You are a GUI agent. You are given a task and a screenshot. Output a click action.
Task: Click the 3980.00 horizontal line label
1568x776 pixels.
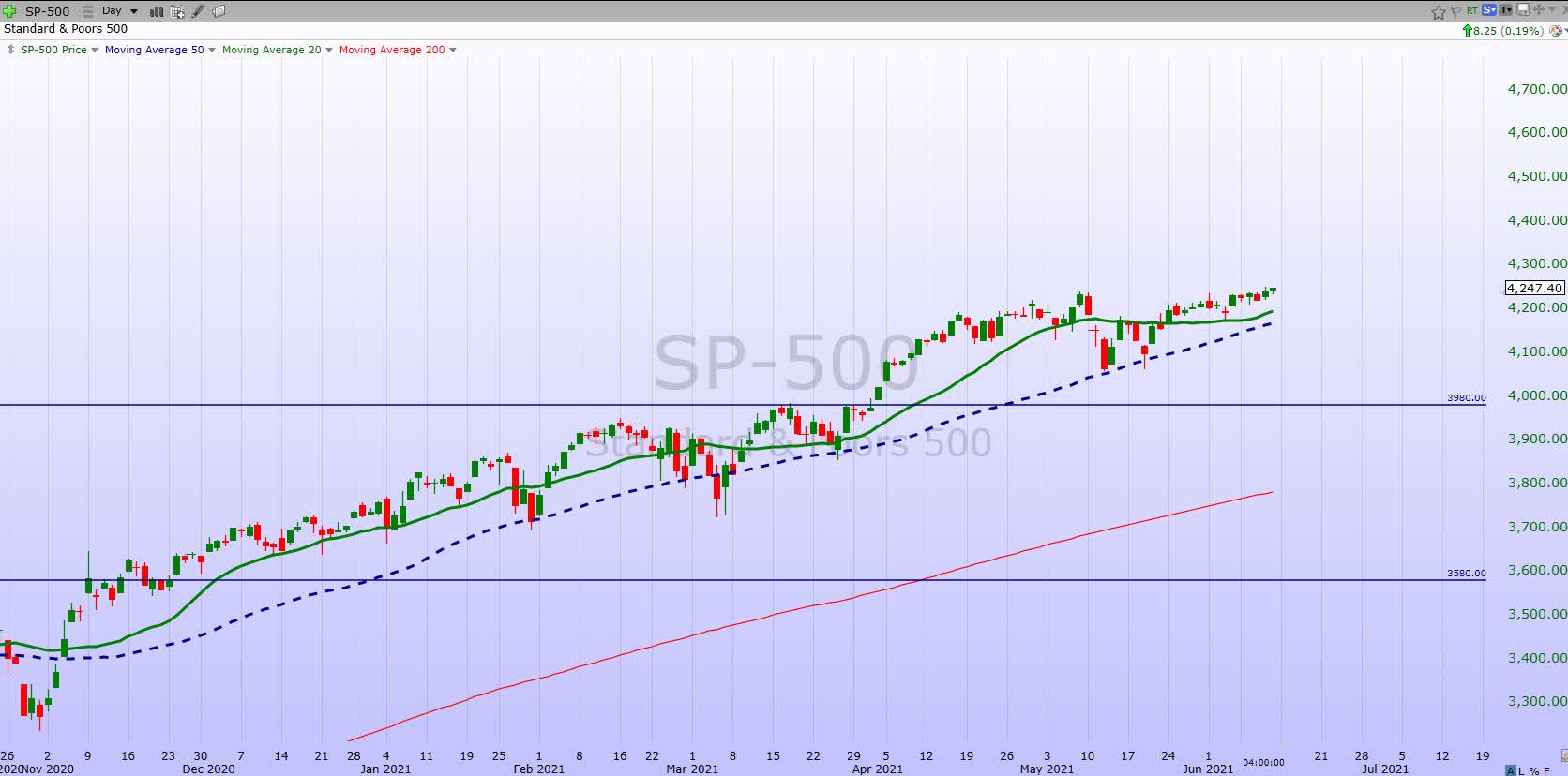tap(1466, 398)
